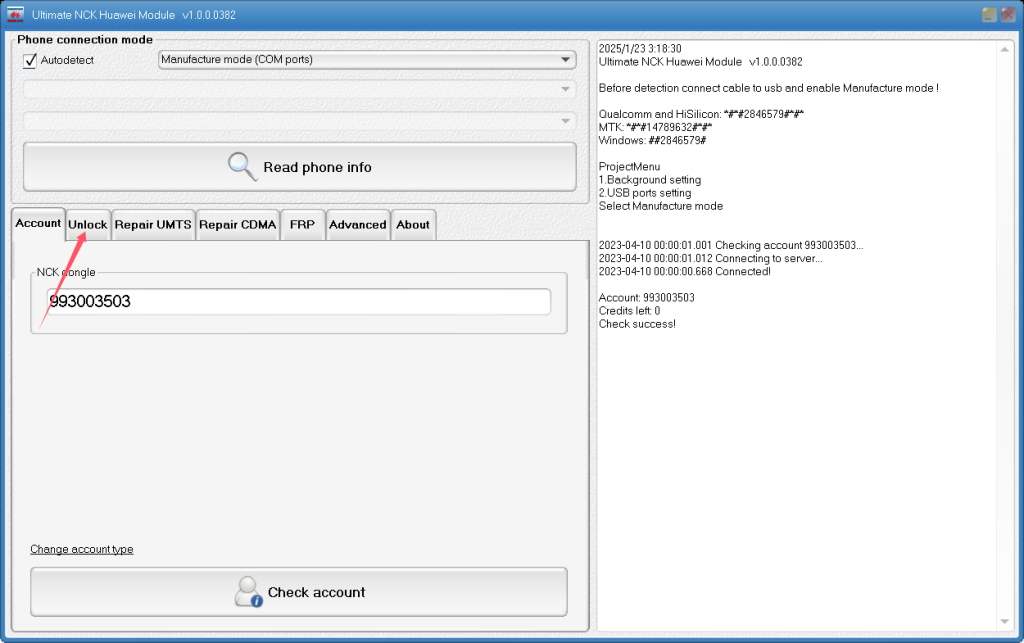Close the Ultimate NCK Huawei Module window
Image resolution: width=1024 pixels, height=643 pixels.
coord(1008,14)
